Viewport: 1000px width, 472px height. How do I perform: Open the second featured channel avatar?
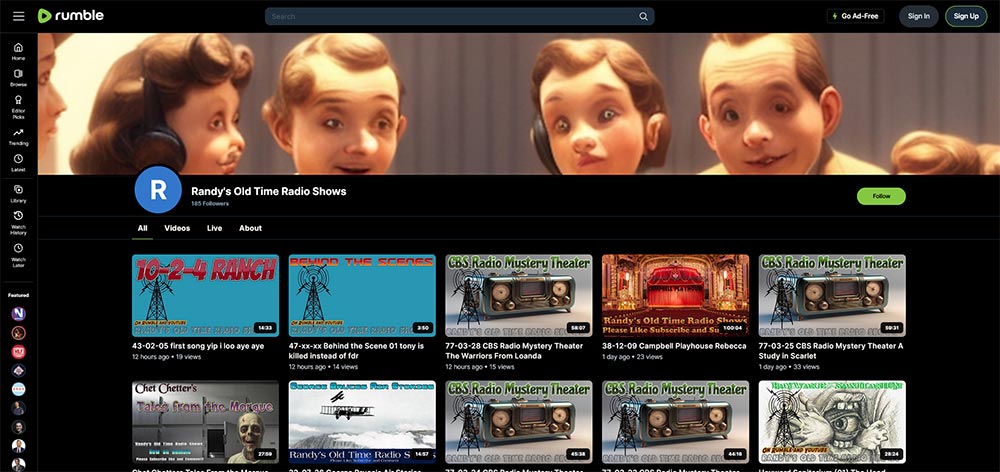tap(18, 332)
